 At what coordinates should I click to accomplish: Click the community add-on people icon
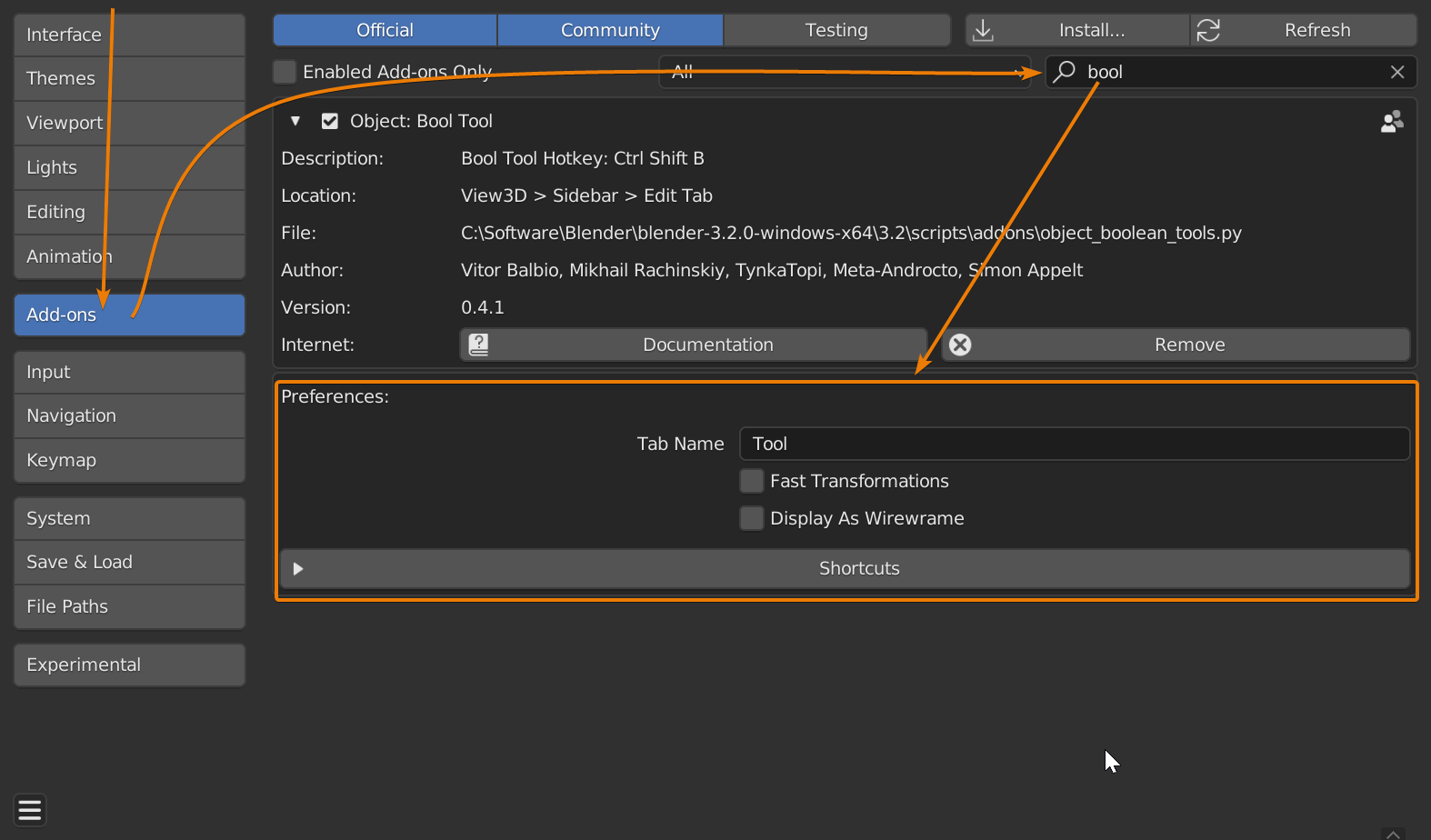pos(1391,122)
